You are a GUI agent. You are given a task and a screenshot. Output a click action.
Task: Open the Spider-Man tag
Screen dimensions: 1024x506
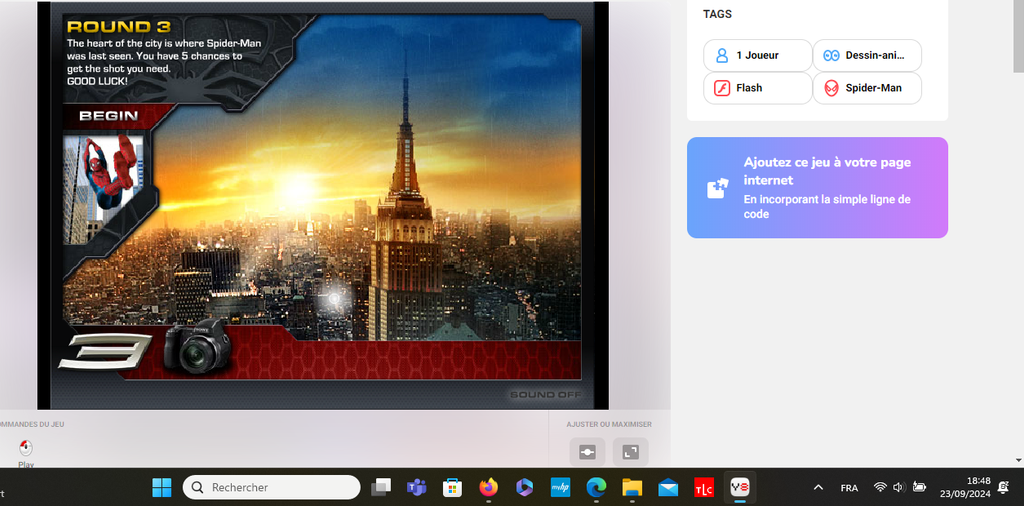point(867,88)
